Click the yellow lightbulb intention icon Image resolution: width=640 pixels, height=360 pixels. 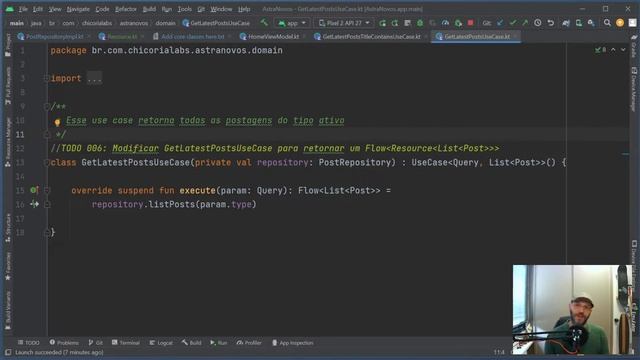point(57,122)
